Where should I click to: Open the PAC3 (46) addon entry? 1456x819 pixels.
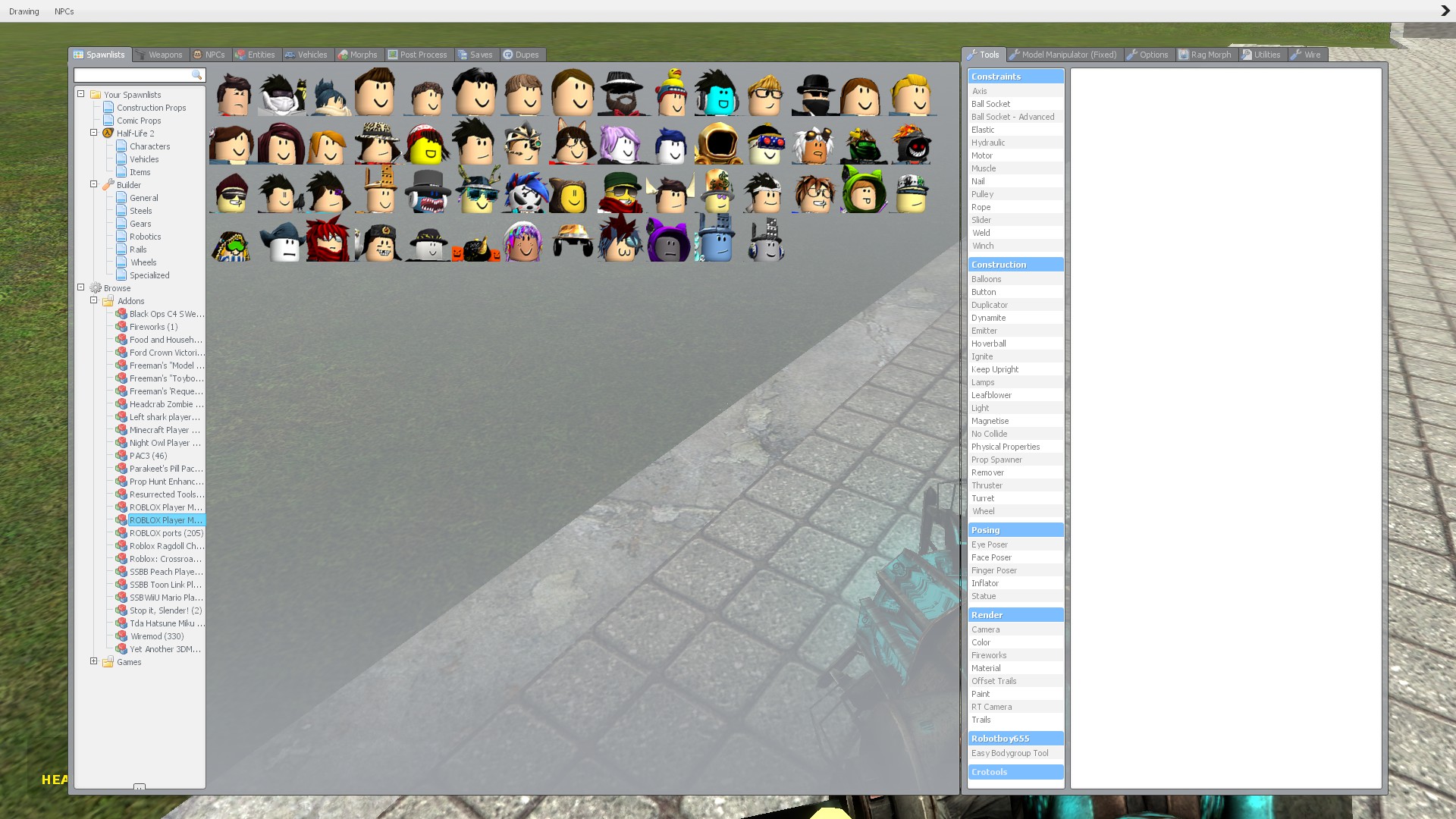click(x=148, y=456)
